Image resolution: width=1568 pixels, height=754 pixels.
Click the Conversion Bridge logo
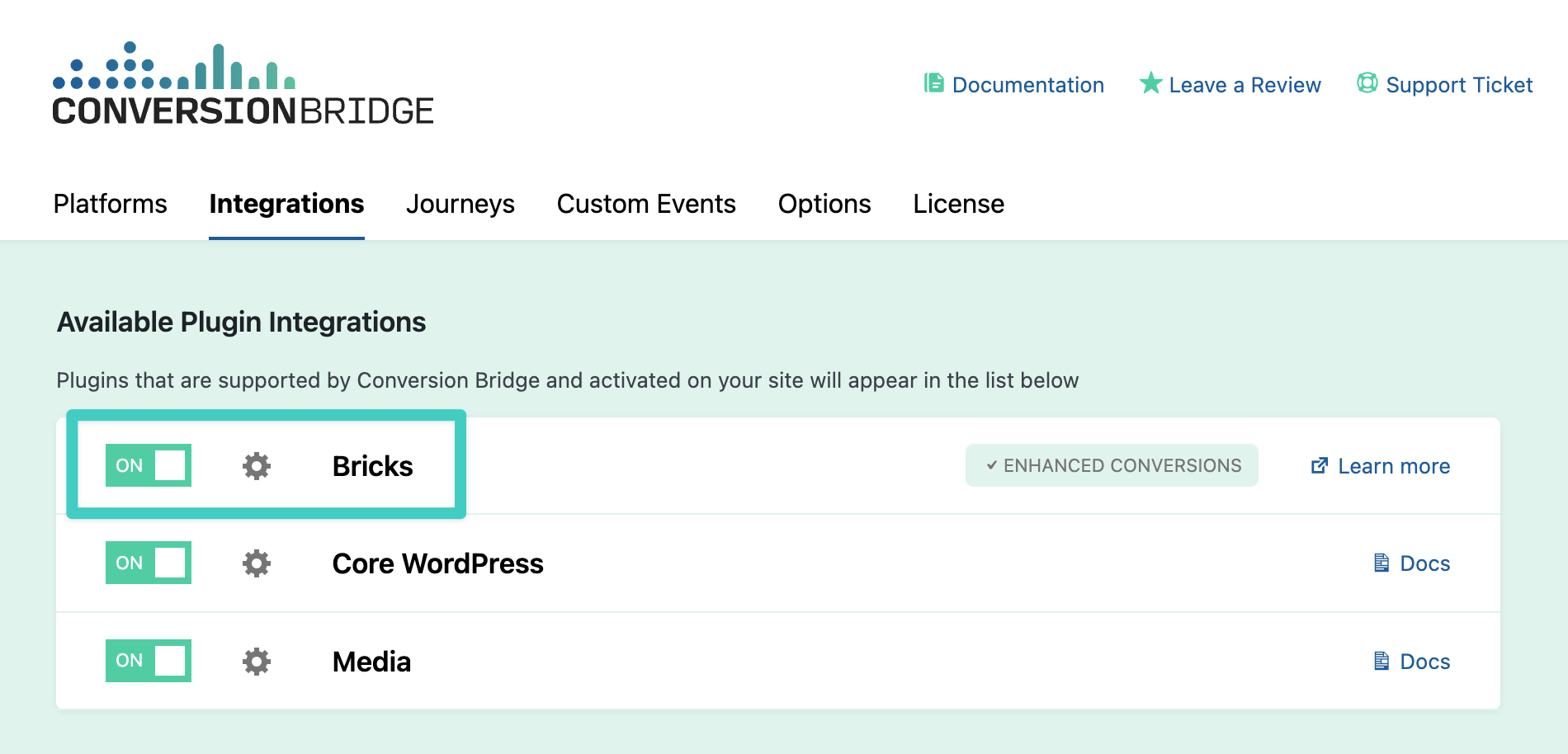click(243, 85)
